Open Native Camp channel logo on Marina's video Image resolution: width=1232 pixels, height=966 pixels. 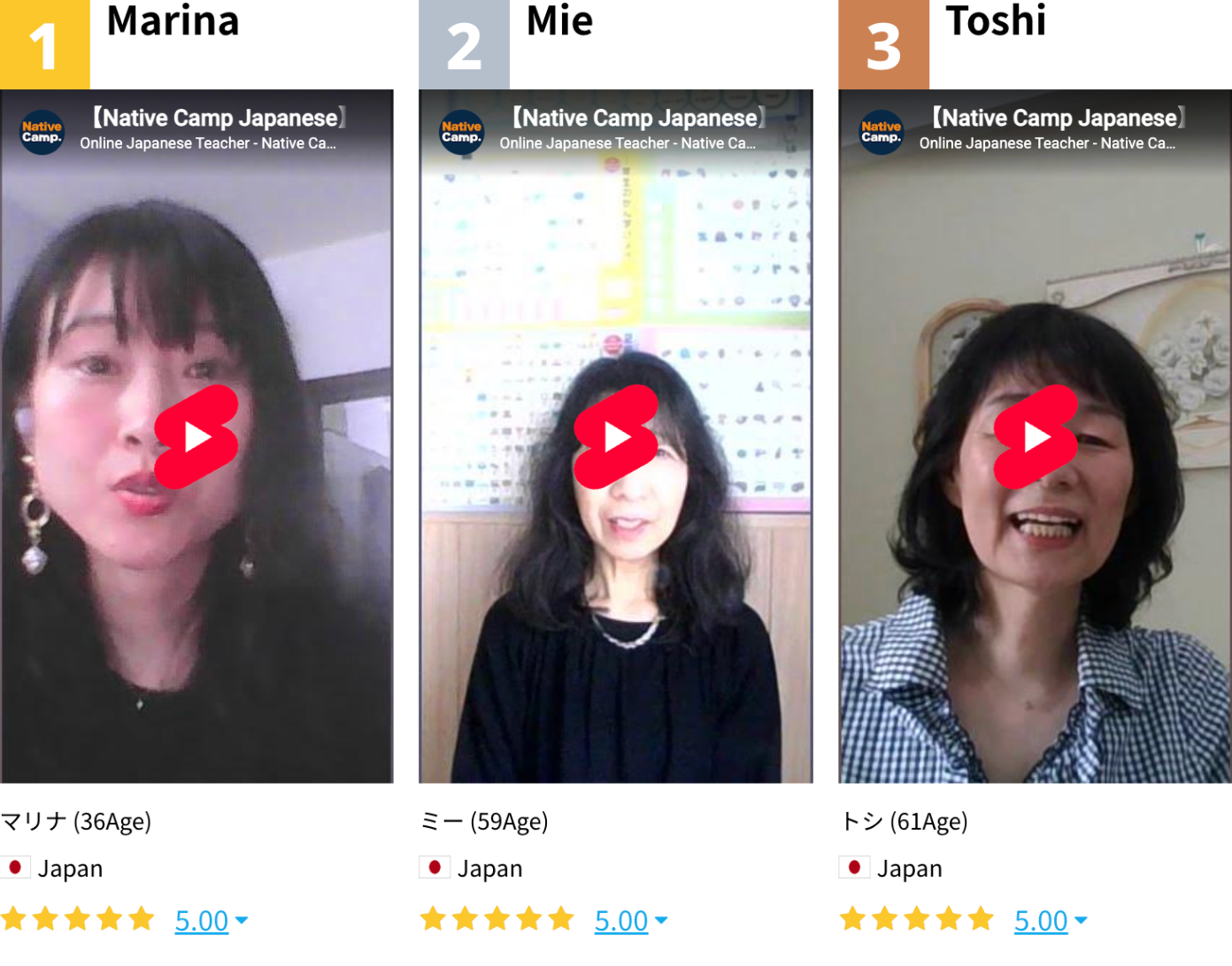point(42,132)
